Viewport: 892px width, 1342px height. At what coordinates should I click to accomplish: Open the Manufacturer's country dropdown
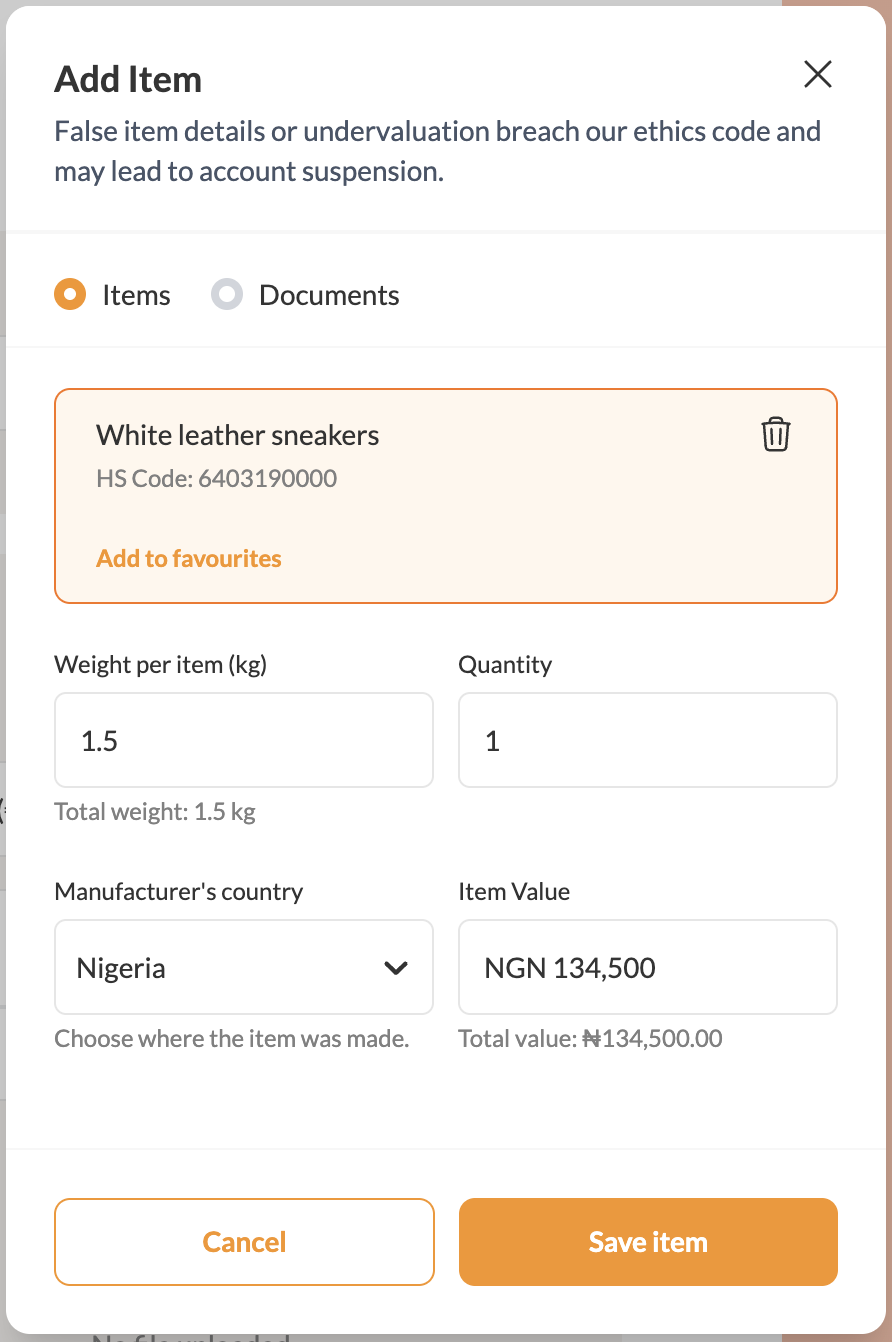click(244, 967)
